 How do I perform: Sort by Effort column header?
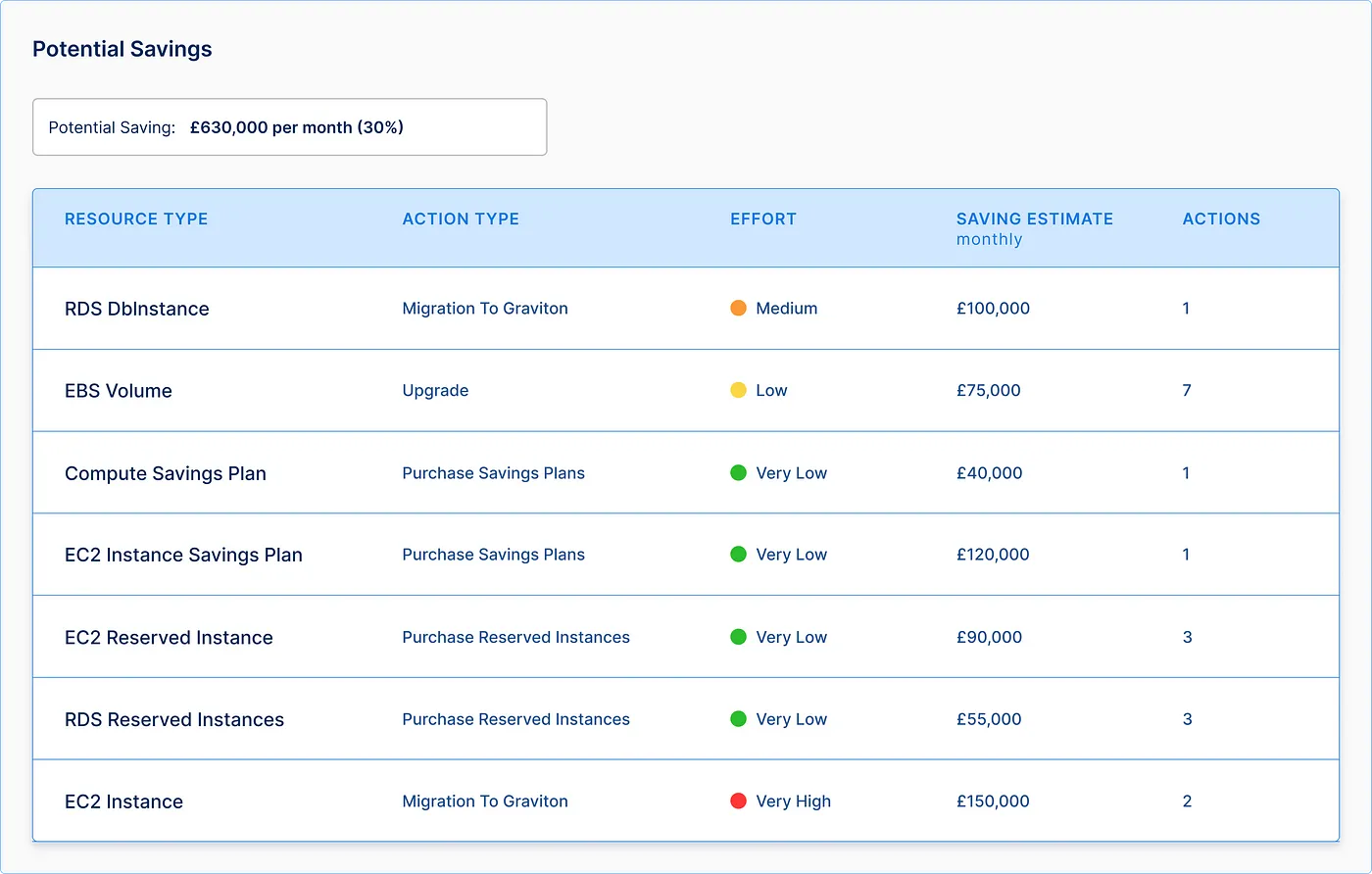[x=763, y=219]
